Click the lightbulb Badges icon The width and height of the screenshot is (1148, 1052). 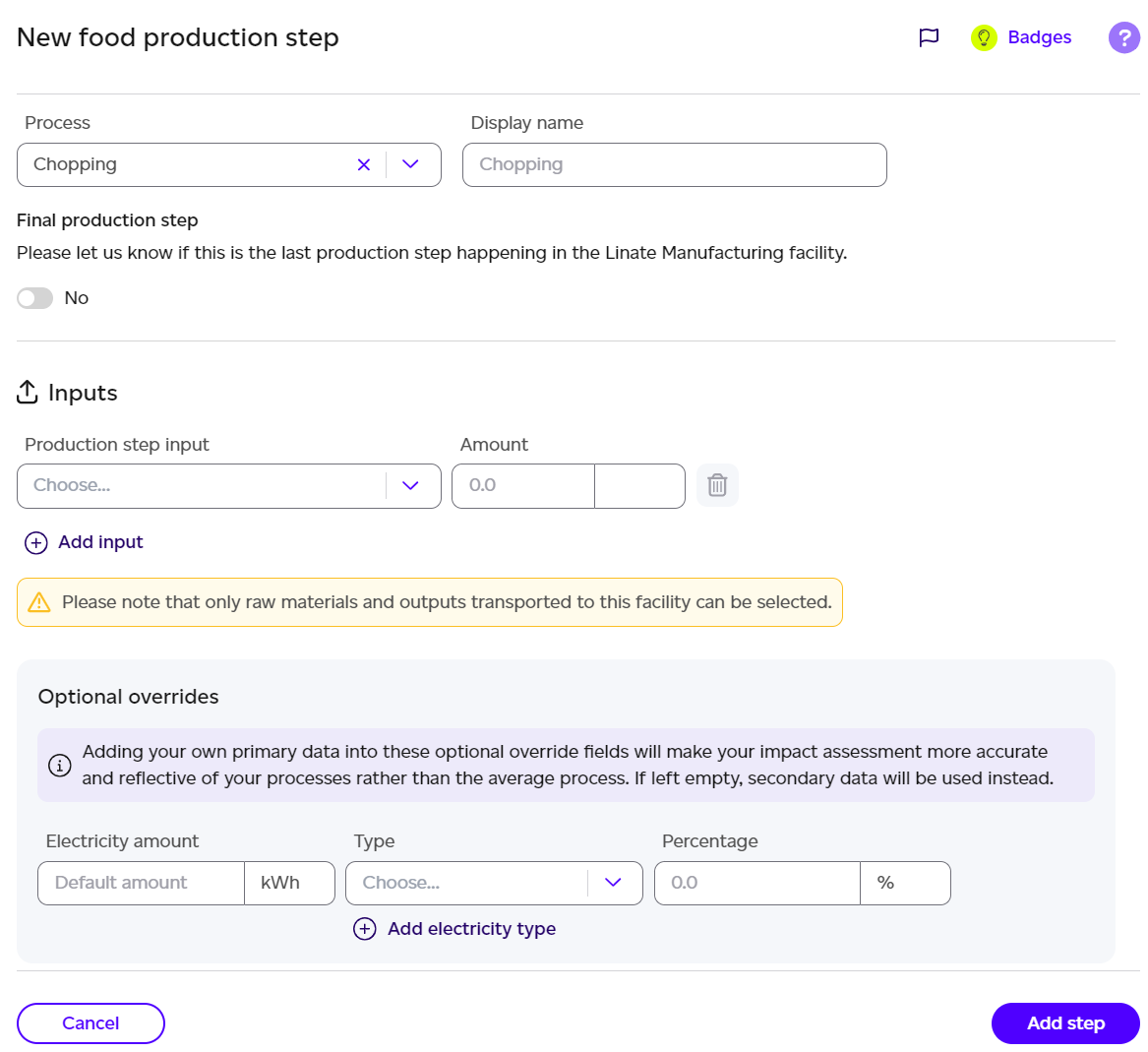coord(984,37)
